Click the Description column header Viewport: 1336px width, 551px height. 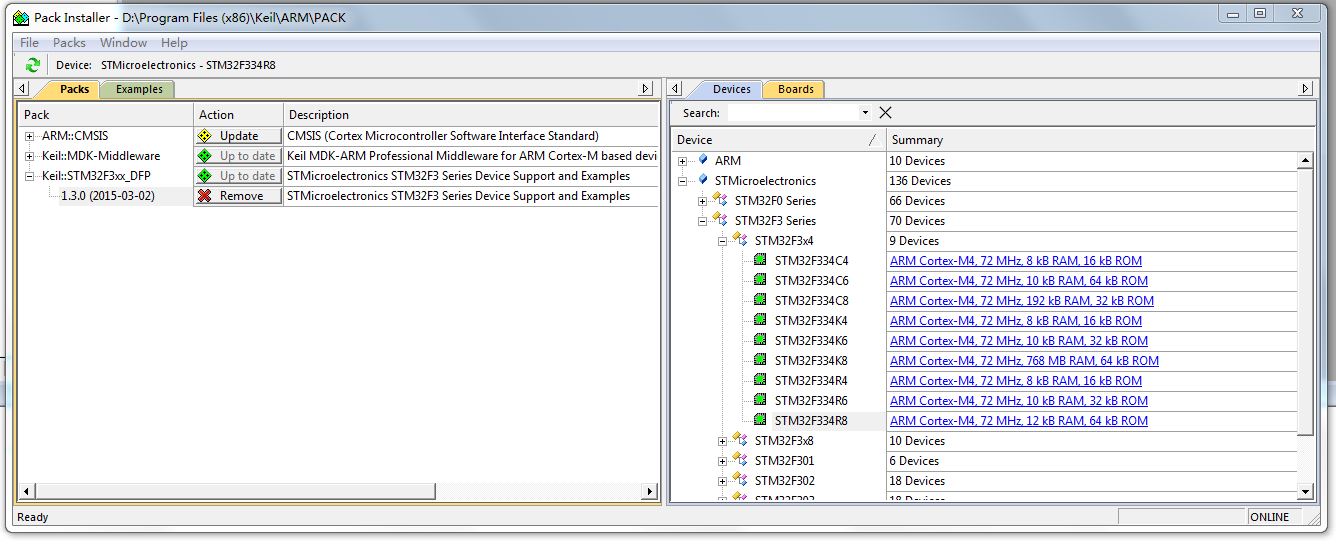(x=470, y=115)
